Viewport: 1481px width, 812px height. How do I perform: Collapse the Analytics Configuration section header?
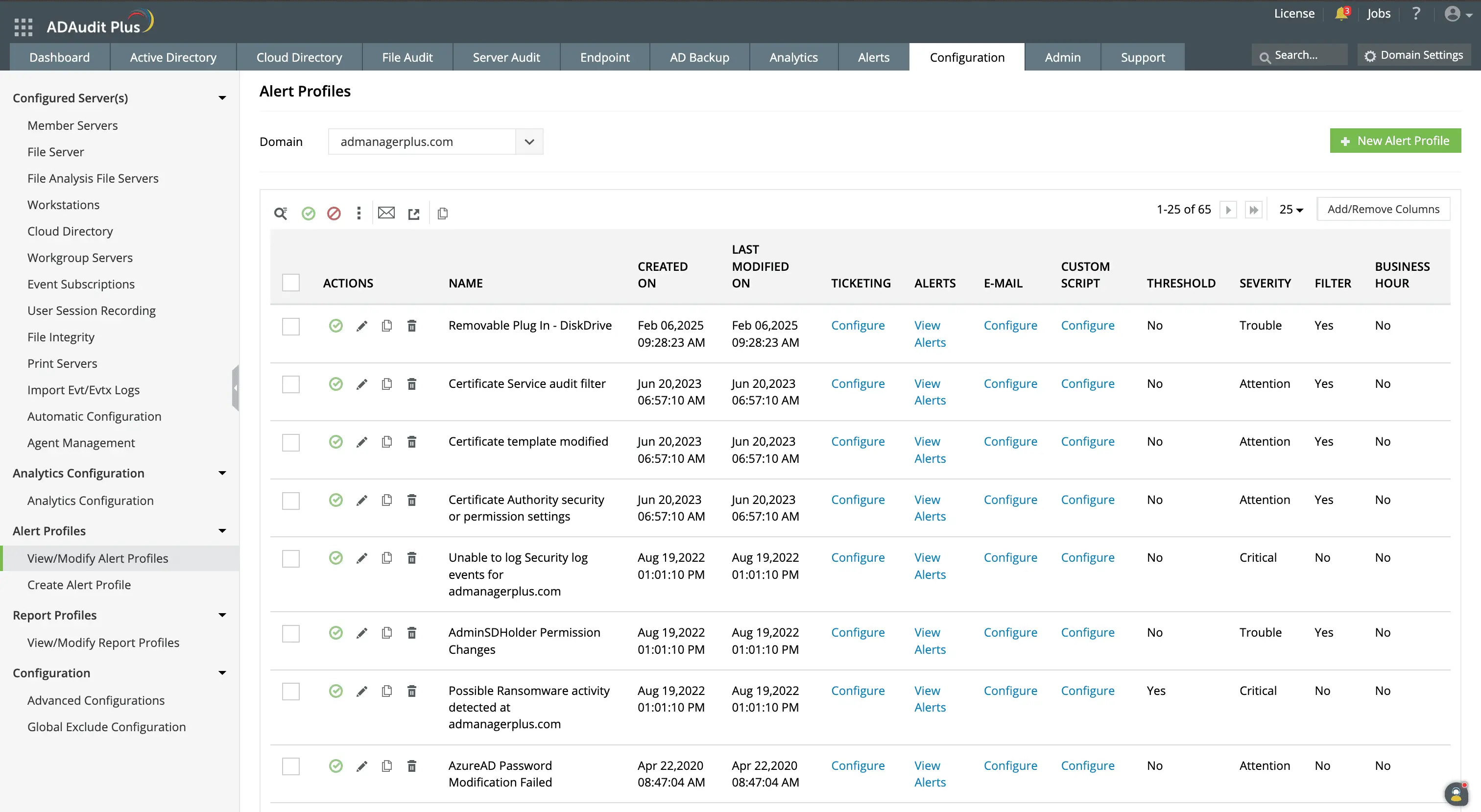pos(222,473)
